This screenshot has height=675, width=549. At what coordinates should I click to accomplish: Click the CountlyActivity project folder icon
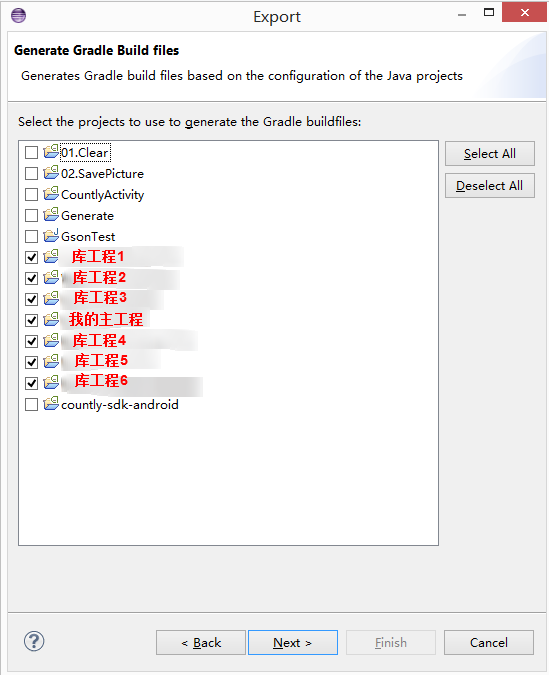51,194
